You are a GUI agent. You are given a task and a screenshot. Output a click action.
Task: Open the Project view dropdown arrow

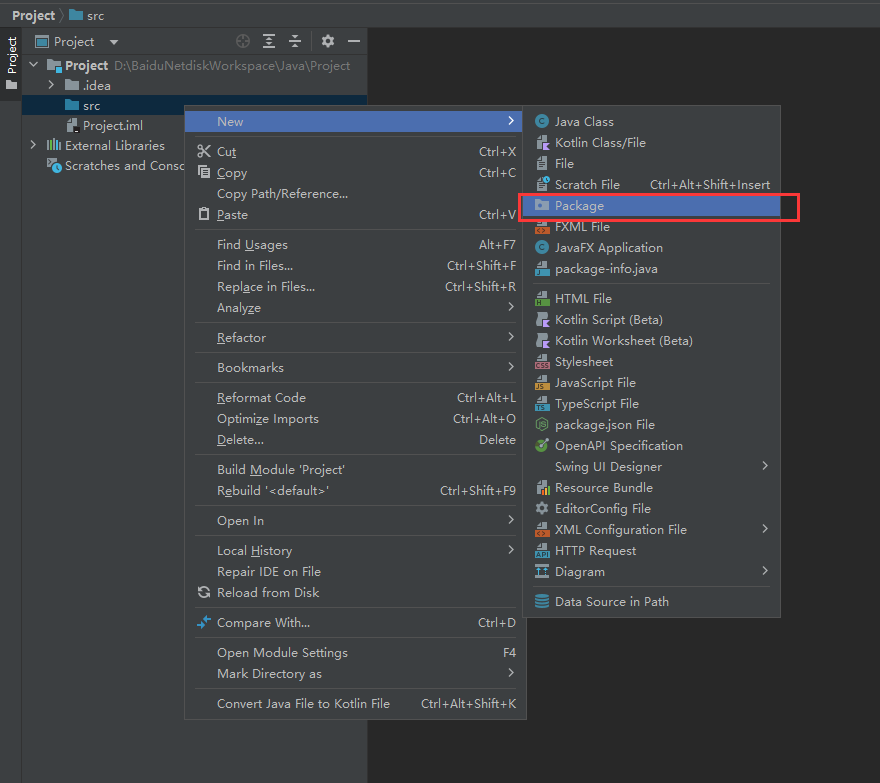[113, 42]
